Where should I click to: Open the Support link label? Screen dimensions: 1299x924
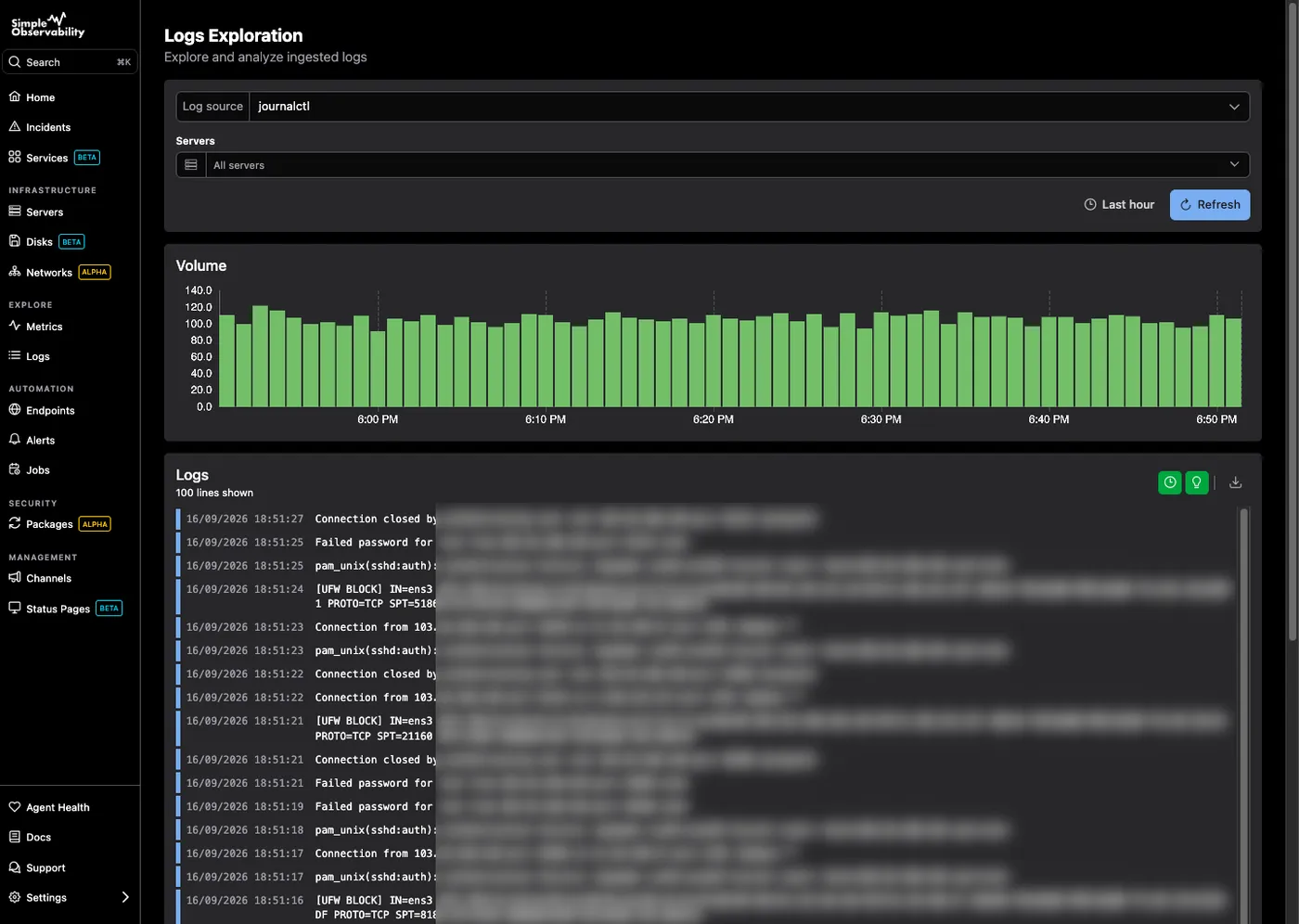pos(45,868)
